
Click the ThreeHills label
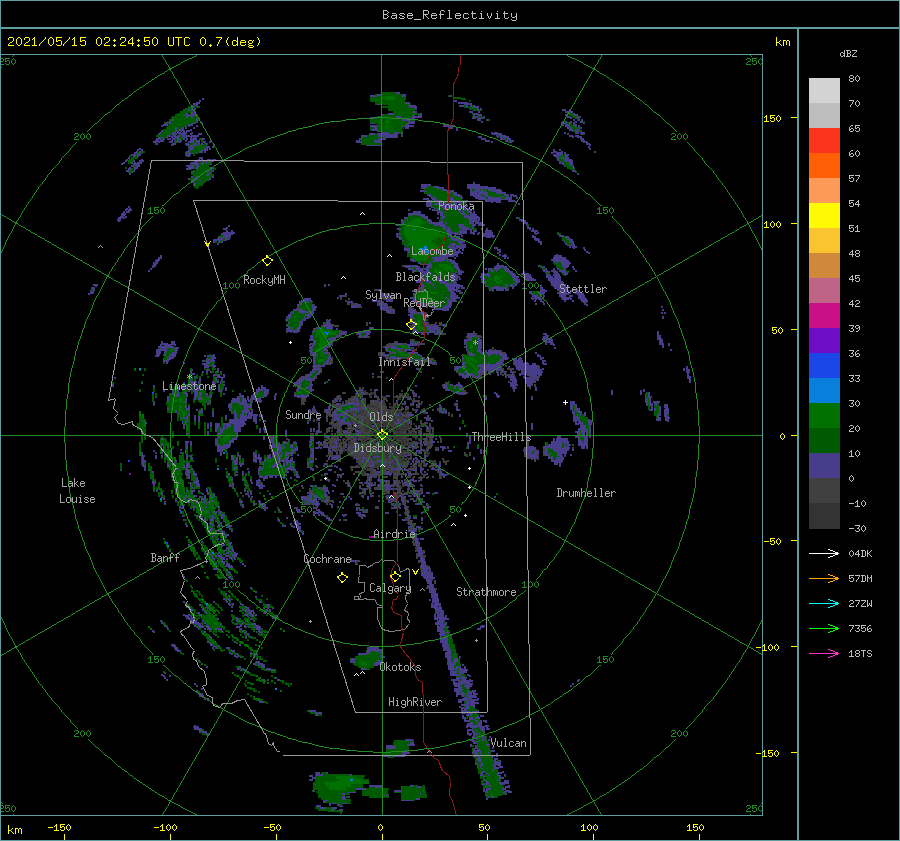[x=501, y=437]
